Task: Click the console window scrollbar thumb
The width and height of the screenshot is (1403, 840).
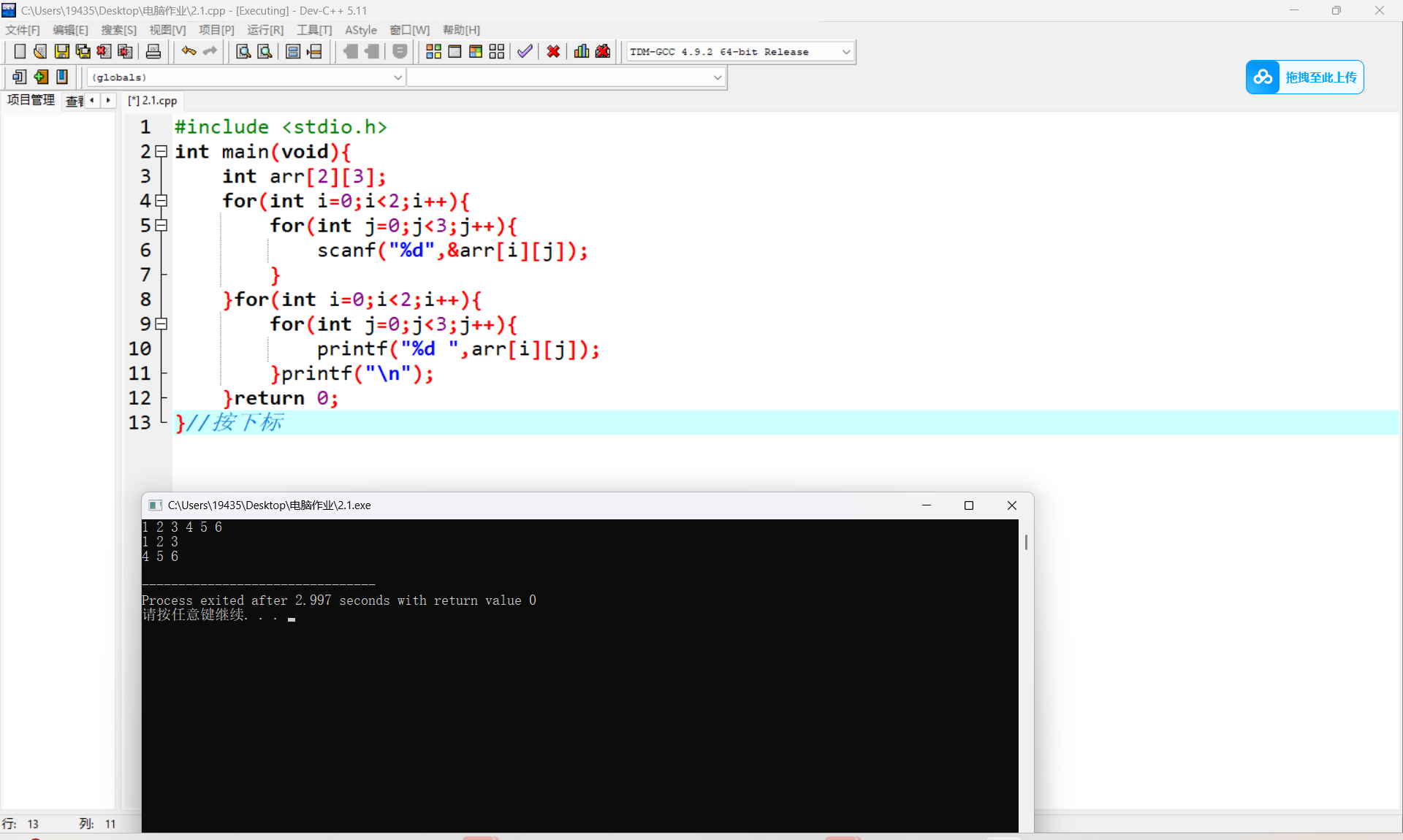Action: pyautogui.click(x=1026, y=542)
